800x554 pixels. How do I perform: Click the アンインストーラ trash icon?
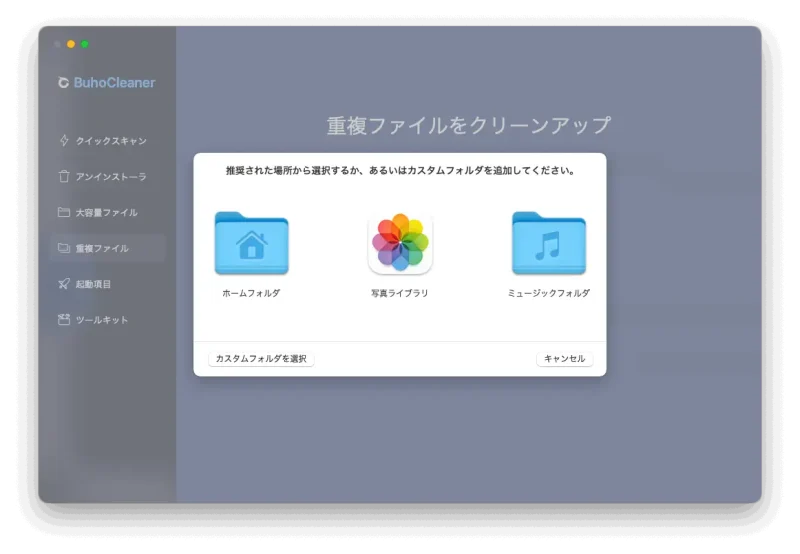(x=64, y=177)
